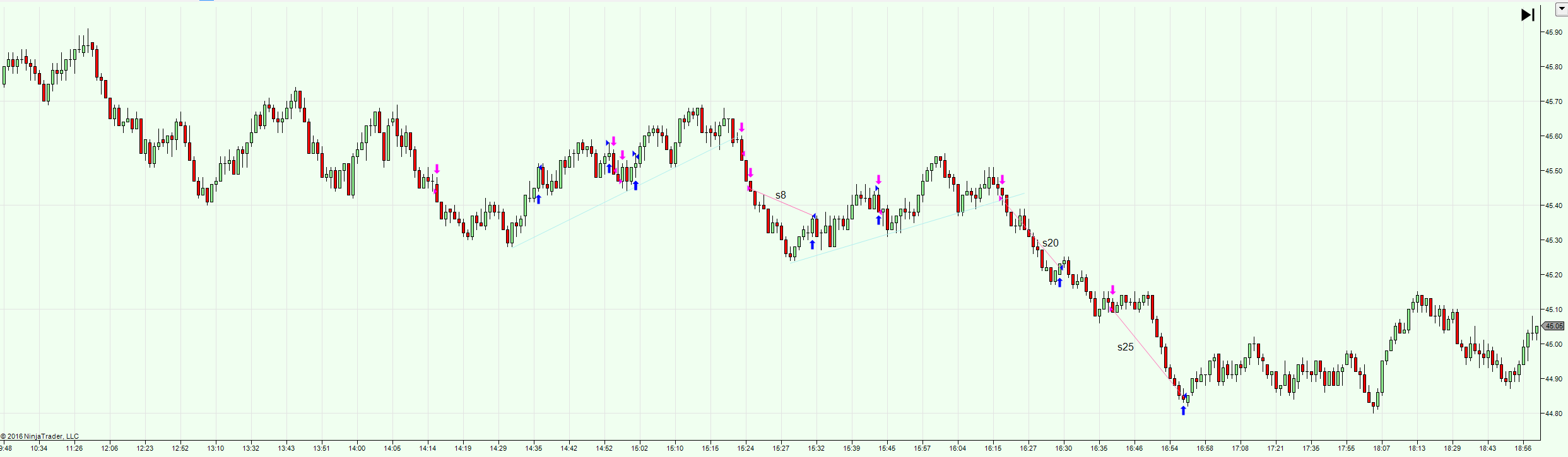Click the magenta sell arrow above the 14:14 bars
The image size is (1568, 457).
pyautogui.click(x=437, y=169)
